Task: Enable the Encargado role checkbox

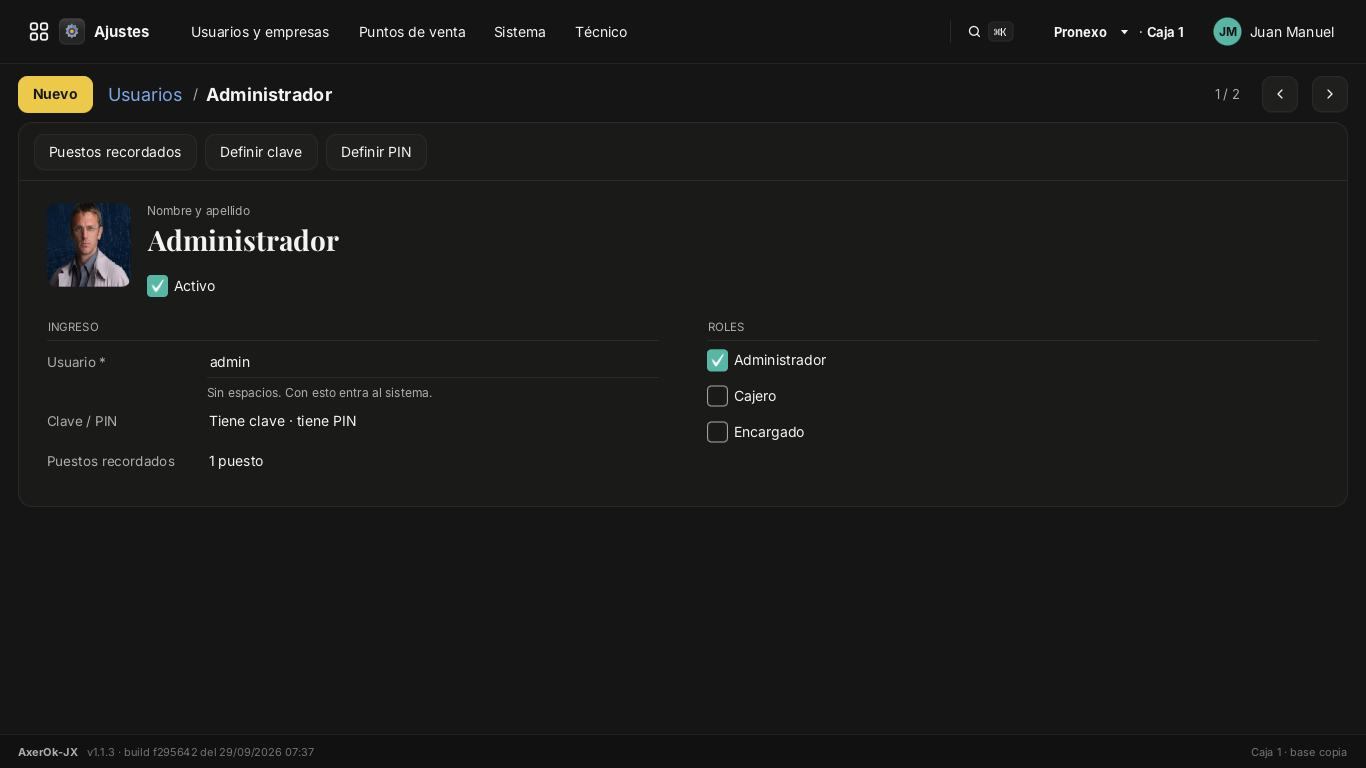Action: coord(717,432)
